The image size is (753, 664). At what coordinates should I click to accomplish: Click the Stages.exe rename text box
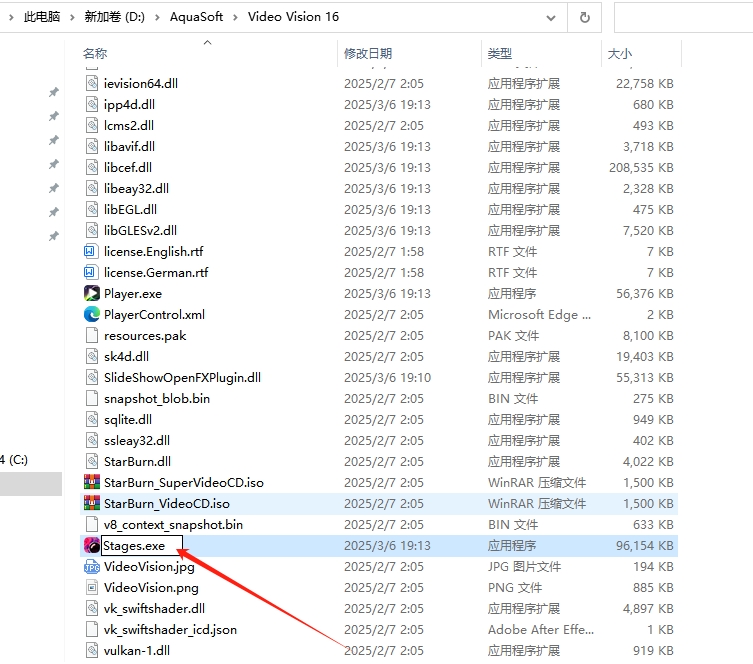pos(142,546)
